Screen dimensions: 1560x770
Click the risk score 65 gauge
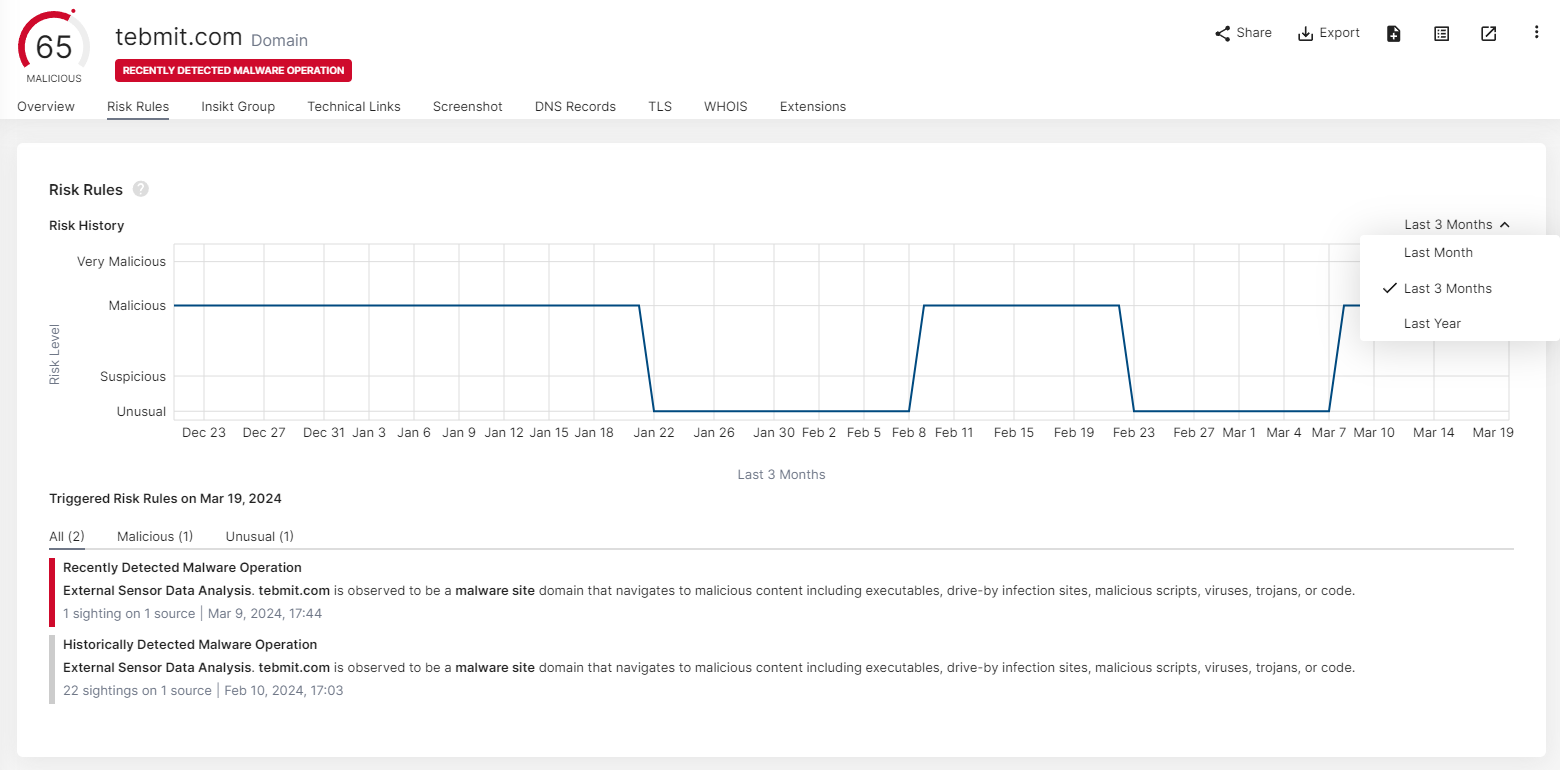click(x=54, y=48)
